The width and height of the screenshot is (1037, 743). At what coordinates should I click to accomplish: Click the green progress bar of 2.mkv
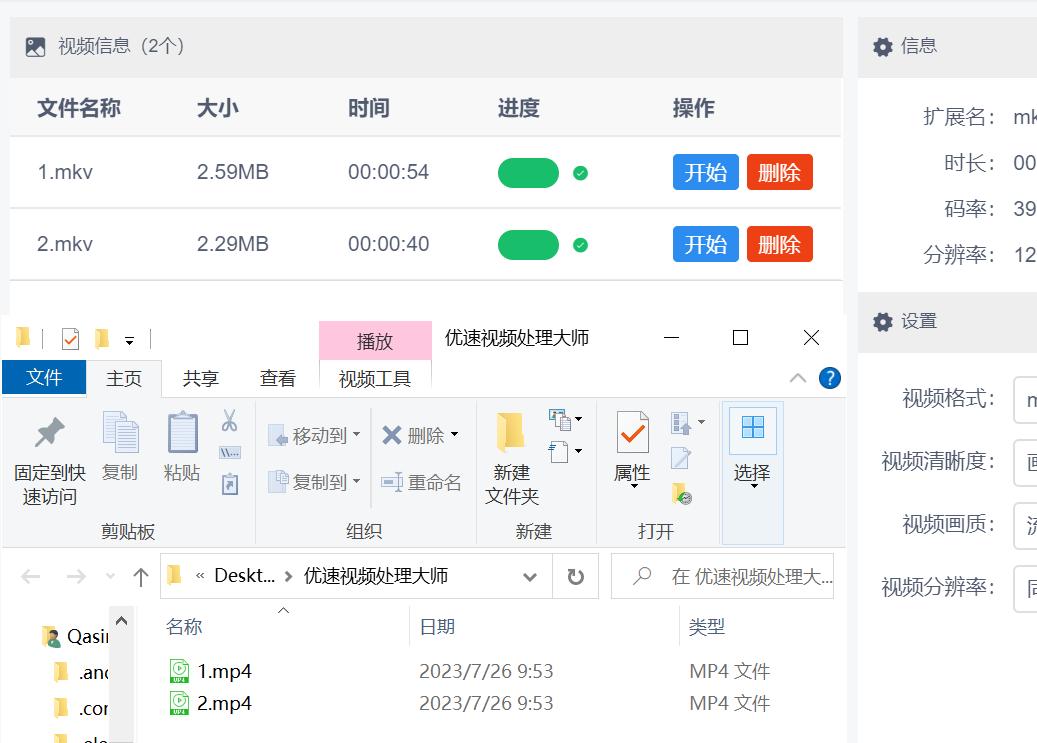point(527,243)
